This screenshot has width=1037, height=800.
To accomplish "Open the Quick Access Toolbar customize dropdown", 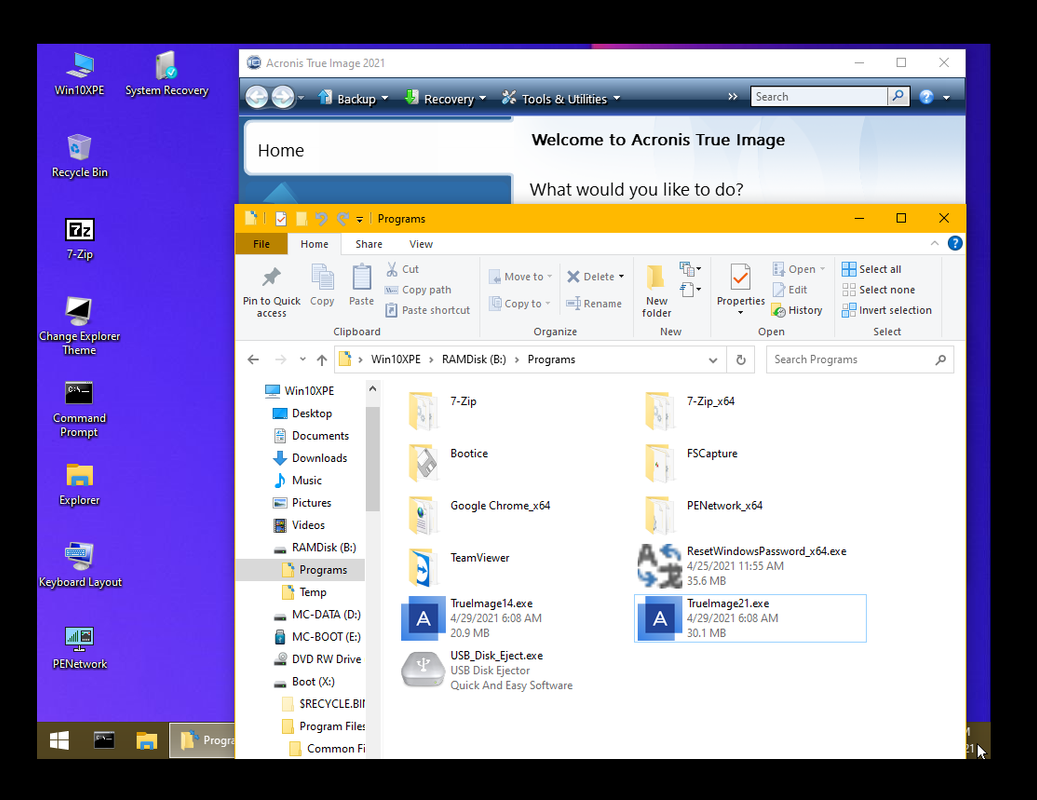I will 360,219.
